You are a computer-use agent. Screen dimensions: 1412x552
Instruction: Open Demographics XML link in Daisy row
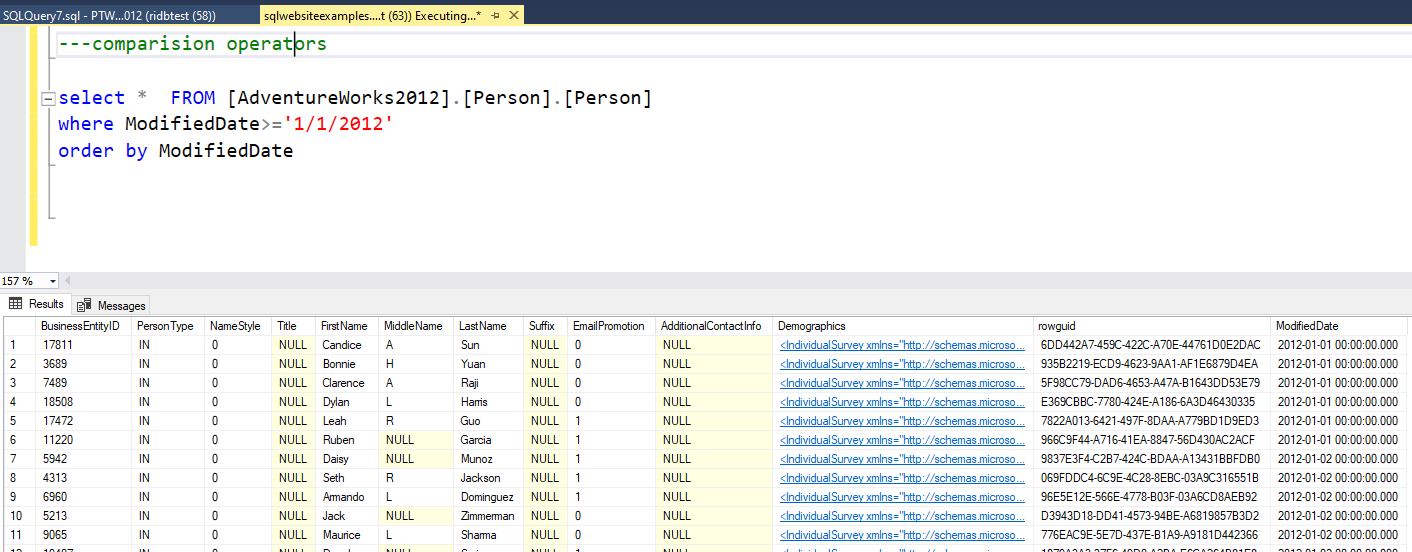click(x=902, y=459)
